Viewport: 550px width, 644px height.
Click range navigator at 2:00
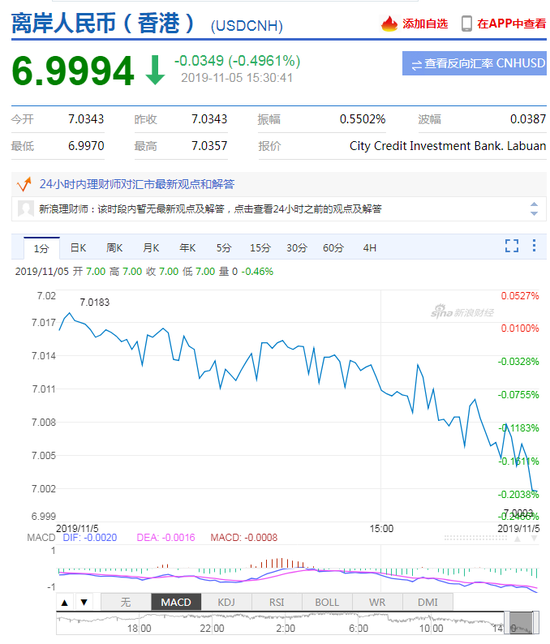click(285, 629)
